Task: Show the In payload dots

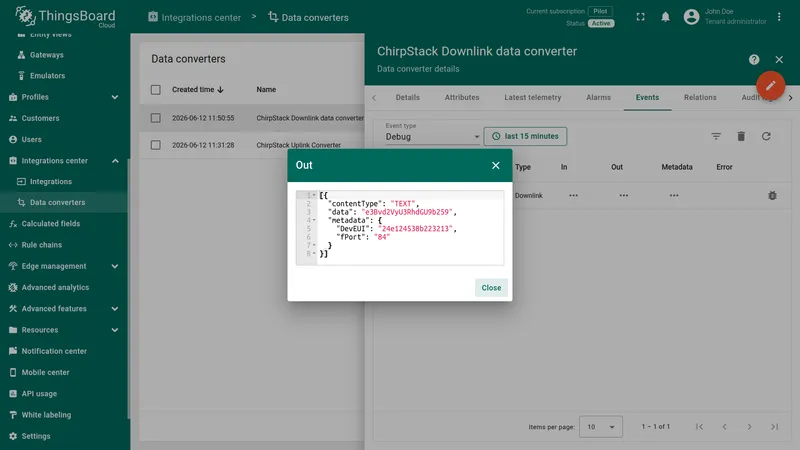Action: pos(573,195)
